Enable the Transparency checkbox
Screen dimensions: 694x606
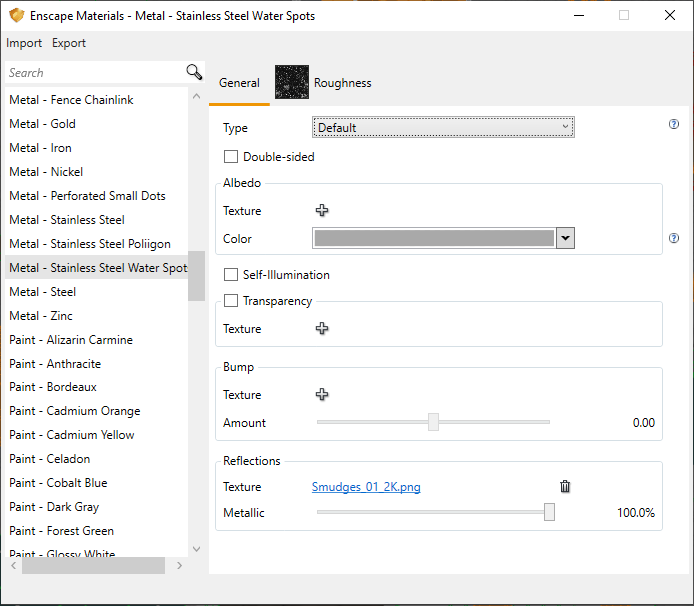tap(231, 301)
